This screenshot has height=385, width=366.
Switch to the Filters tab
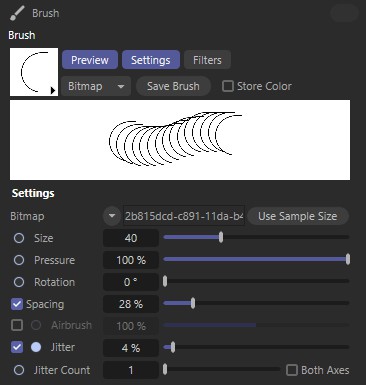[x=207, y=60]
